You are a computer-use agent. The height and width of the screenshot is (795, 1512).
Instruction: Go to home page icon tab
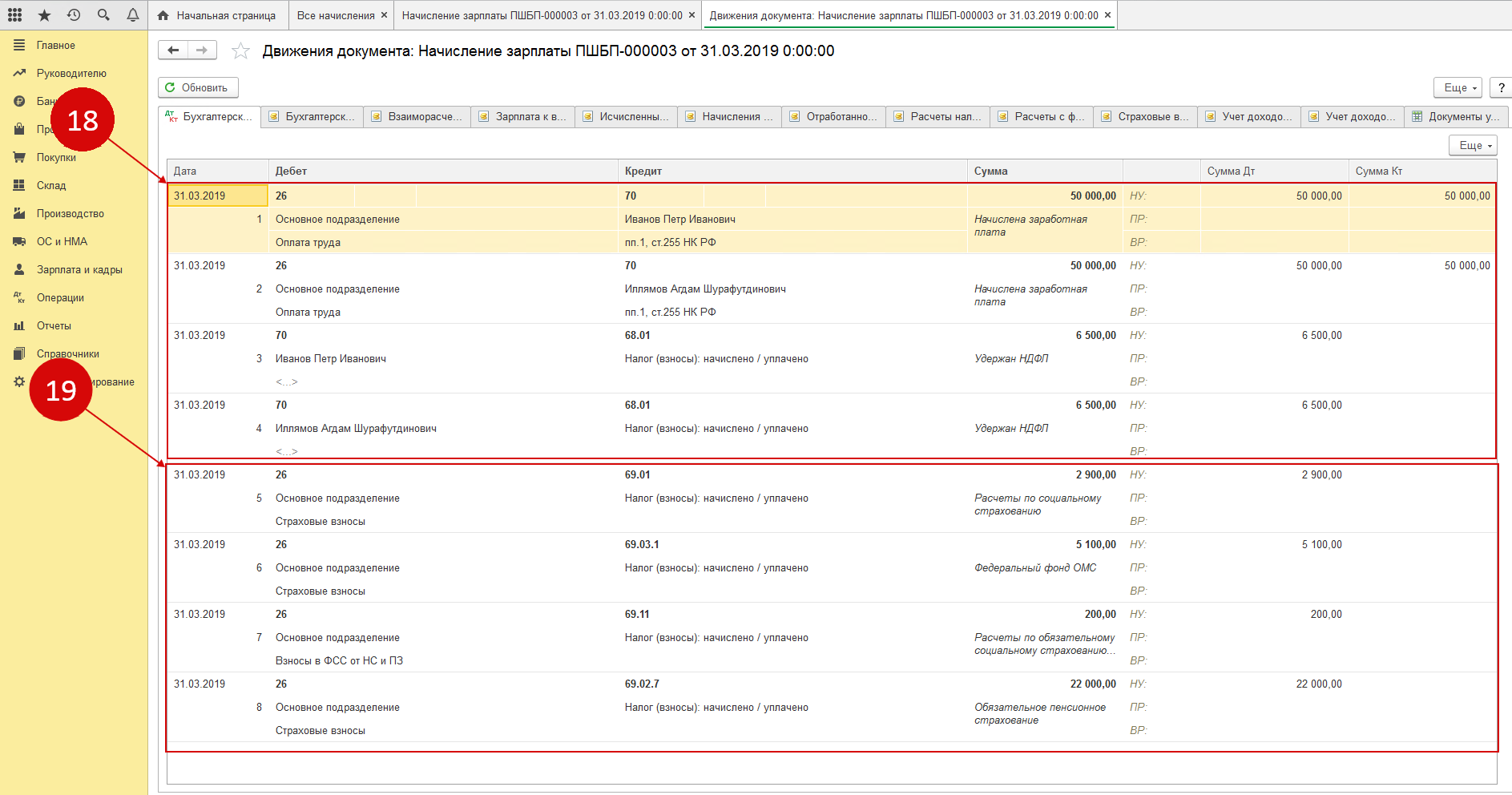tap(163, 15)
